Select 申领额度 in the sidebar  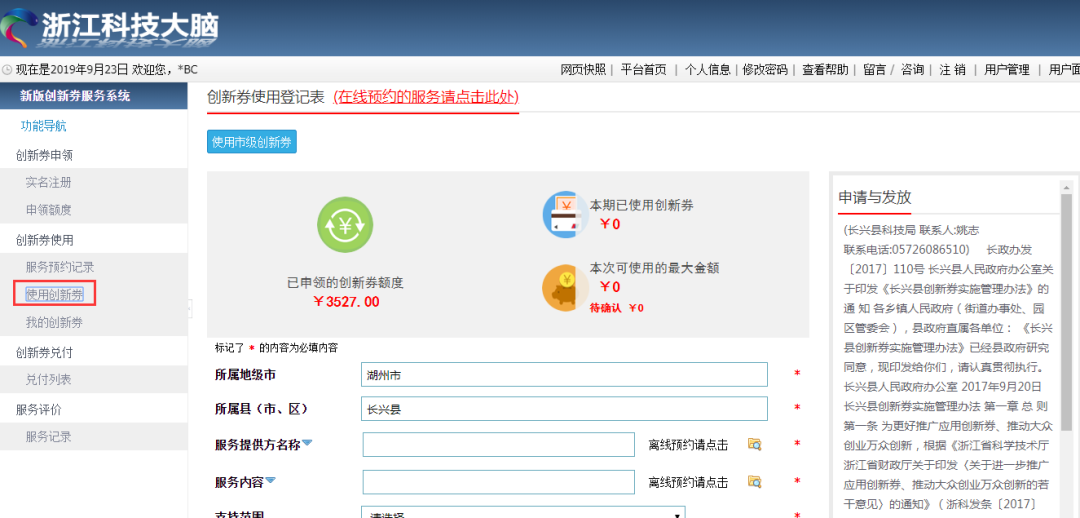coord(48,210)
